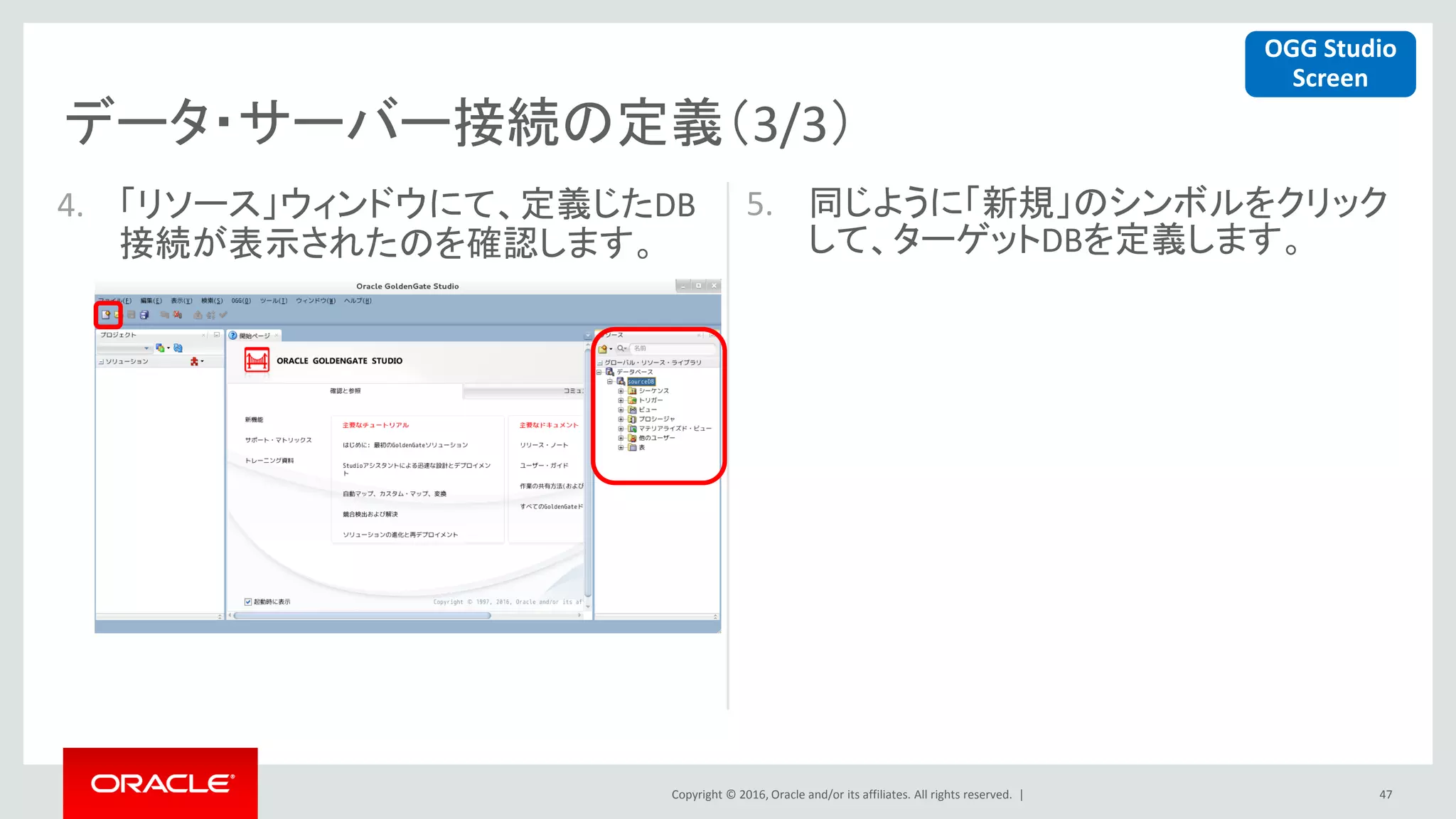
Task: Click the gray checkmark validate toolbar icon
Action: tap(223, 314)
